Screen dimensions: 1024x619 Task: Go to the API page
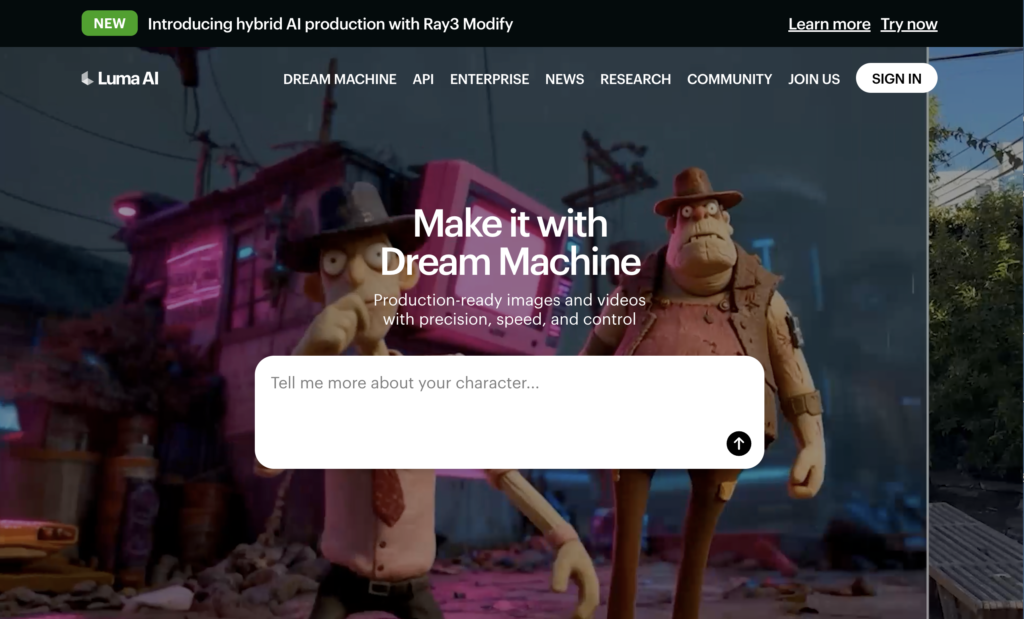(423, 79)
